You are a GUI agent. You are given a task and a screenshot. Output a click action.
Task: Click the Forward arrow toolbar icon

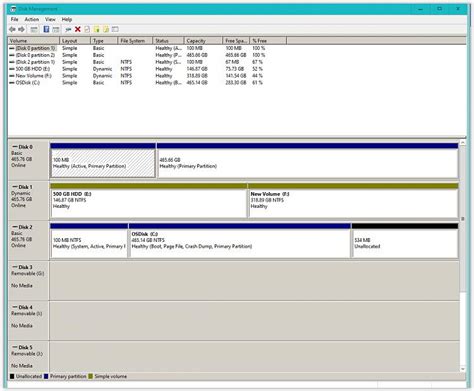21,29
